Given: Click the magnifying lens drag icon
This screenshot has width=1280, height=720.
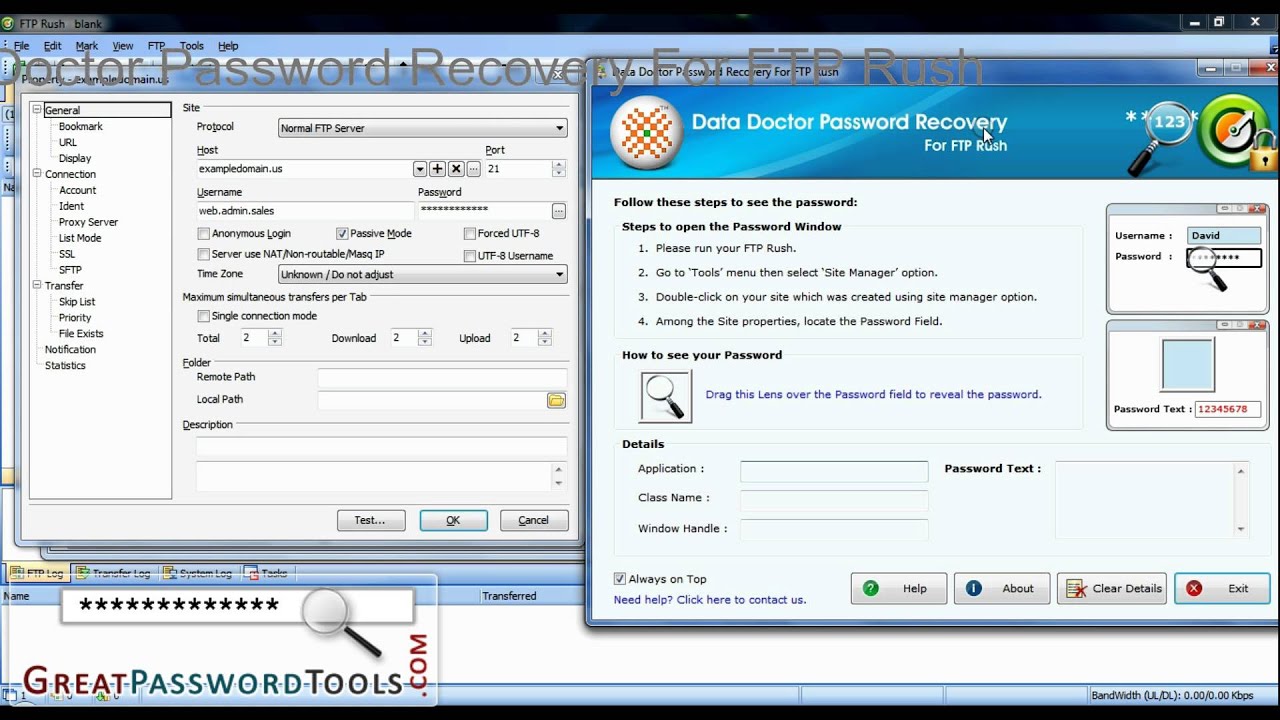Looking at the screenshot, I should (665, 397).
